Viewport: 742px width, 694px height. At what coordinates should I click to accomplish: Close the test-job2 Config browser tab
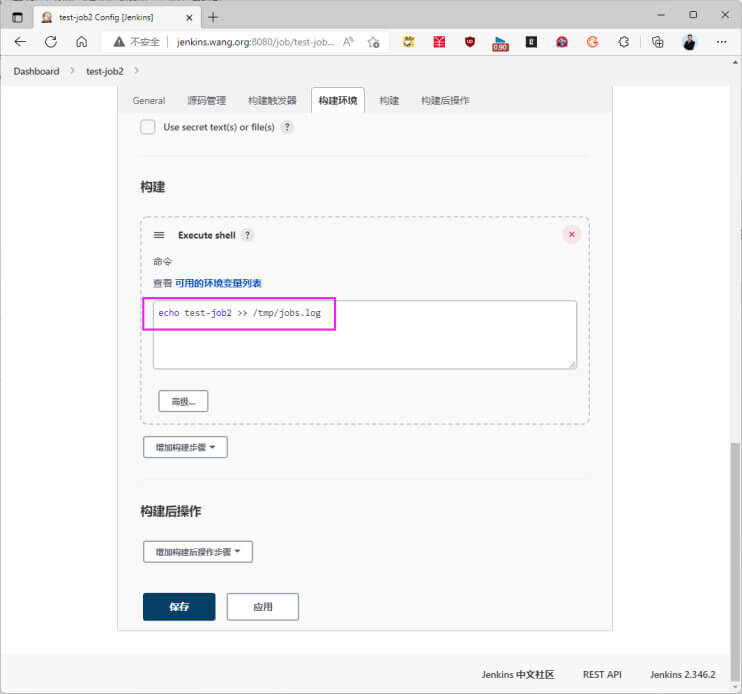pyautogui.click(x=189, y=18)
